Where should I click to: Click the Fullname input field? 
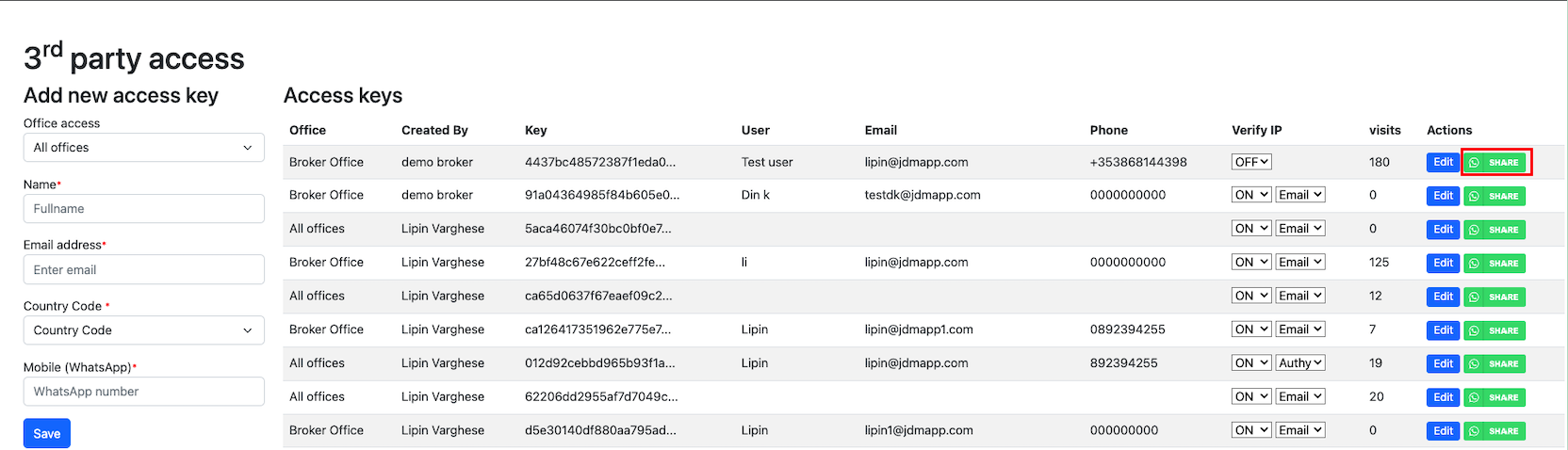click(x=143, y=209)
